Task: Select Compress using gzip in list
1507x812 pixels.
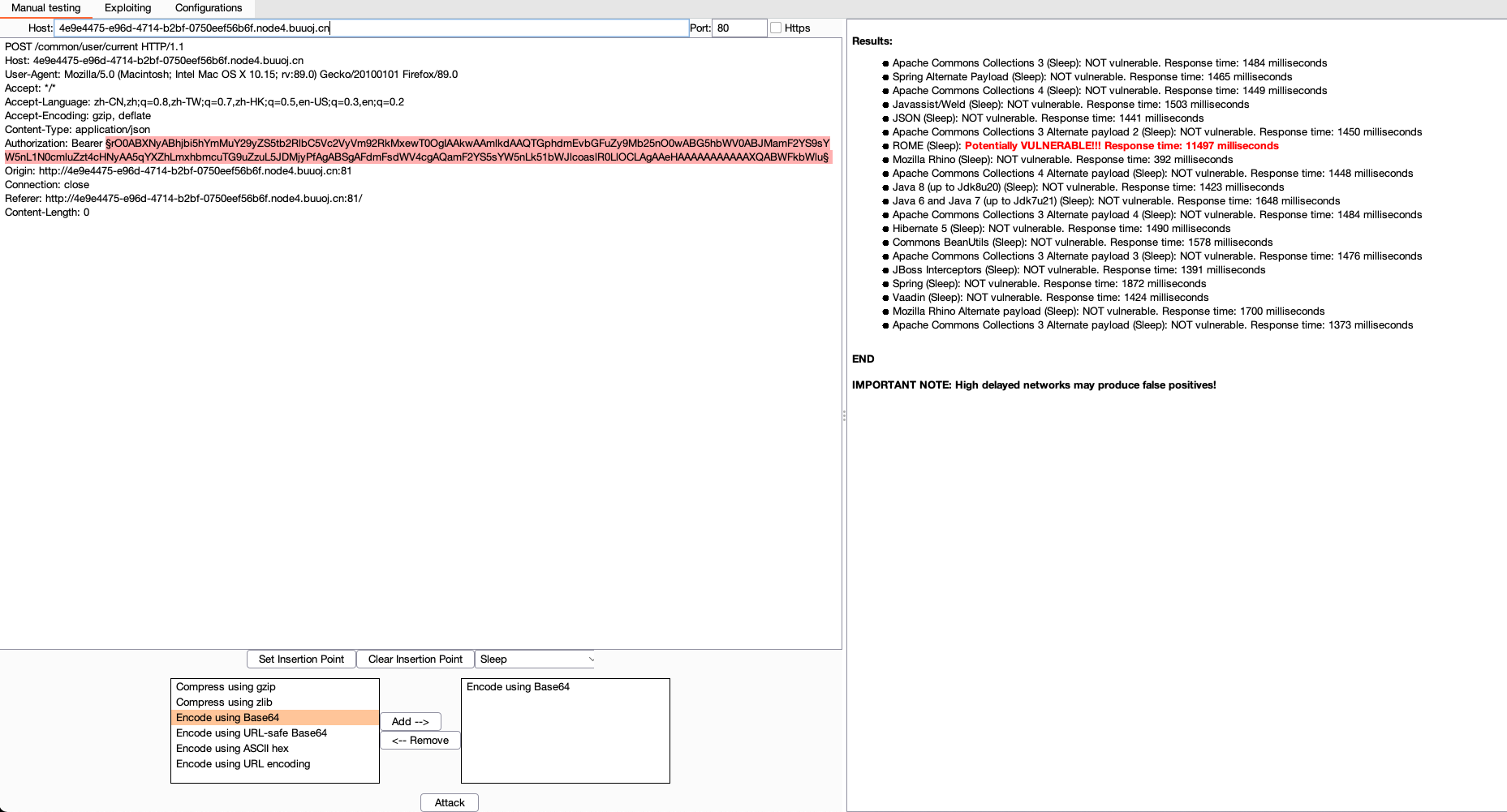Action: tap(275, 687)
